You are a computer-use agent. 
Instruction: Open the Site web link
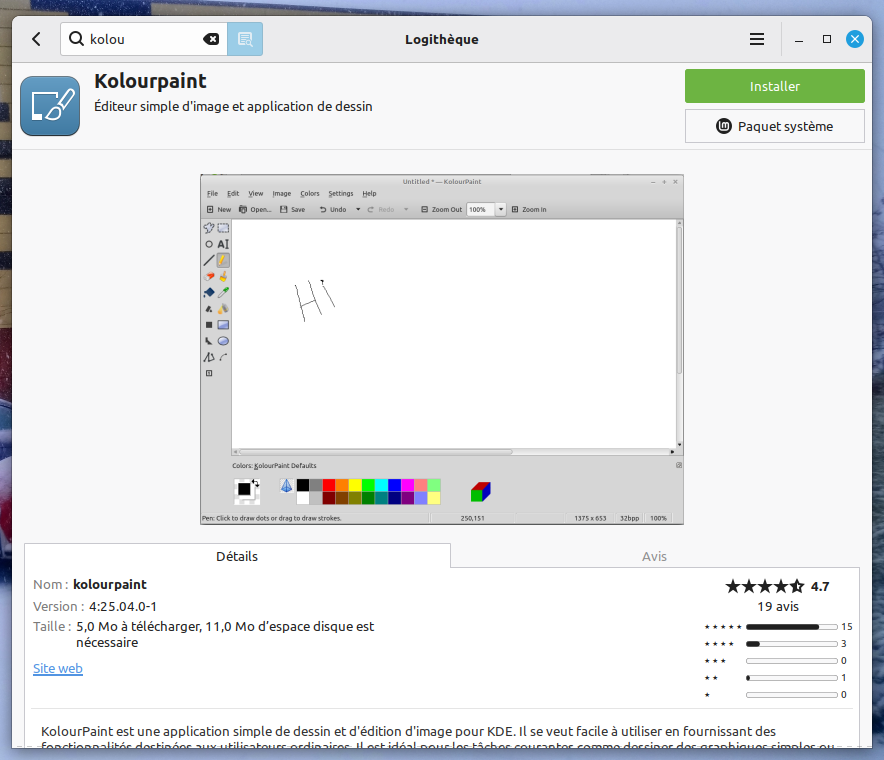point(58,668)
